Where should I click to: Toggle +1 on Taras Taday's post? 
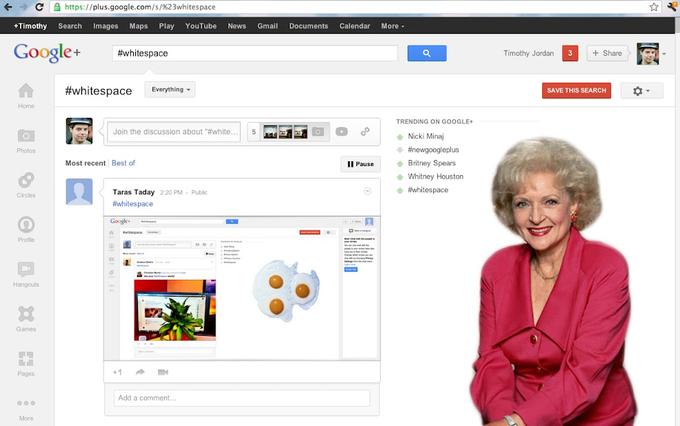click(118, 372)
